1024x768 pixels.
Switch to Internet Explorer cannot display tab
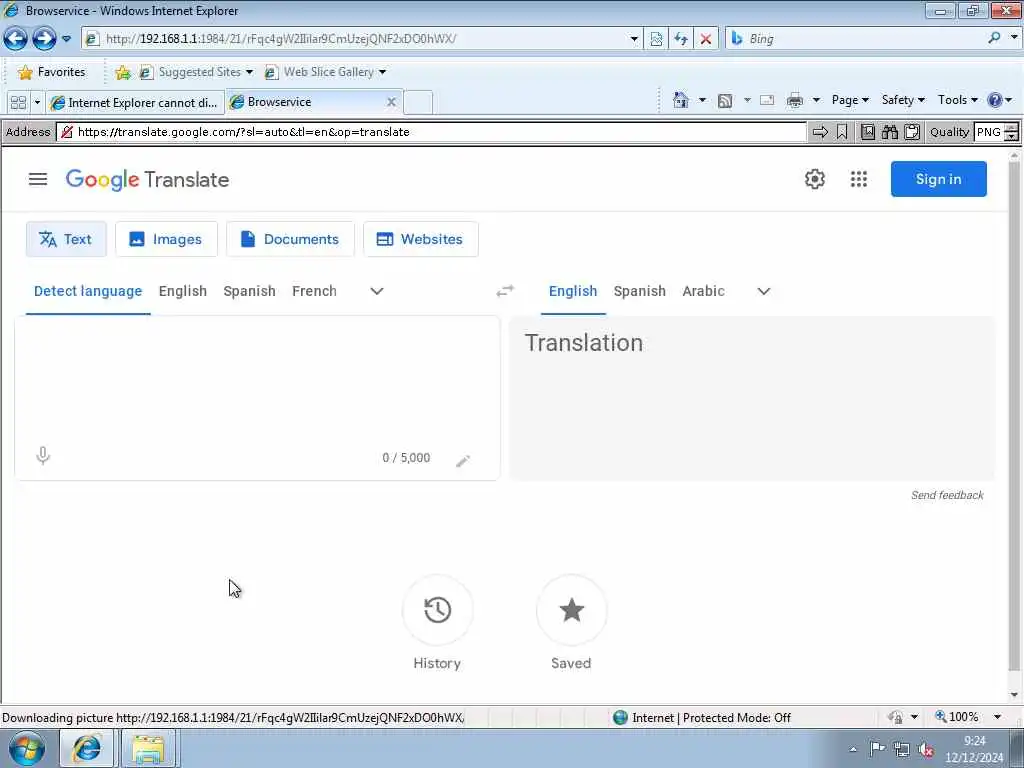(x=136, y=103)
